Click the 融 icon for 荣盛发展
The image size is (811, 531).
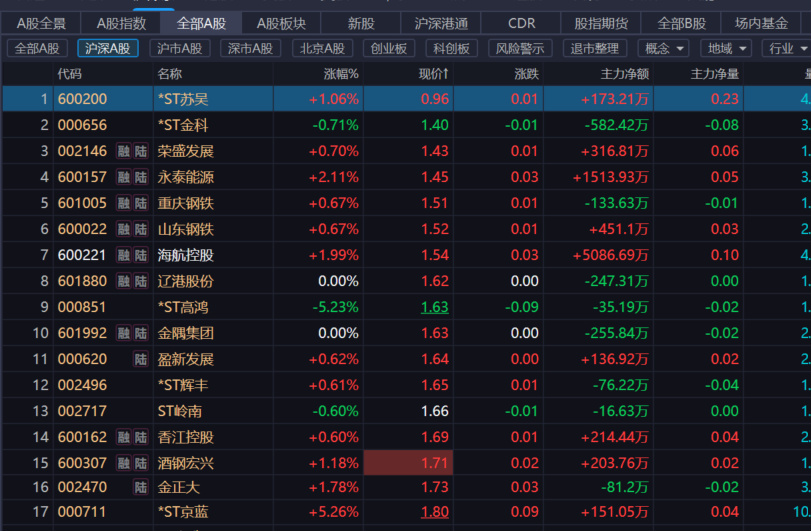pyautogui.click(x=124, y=151)
